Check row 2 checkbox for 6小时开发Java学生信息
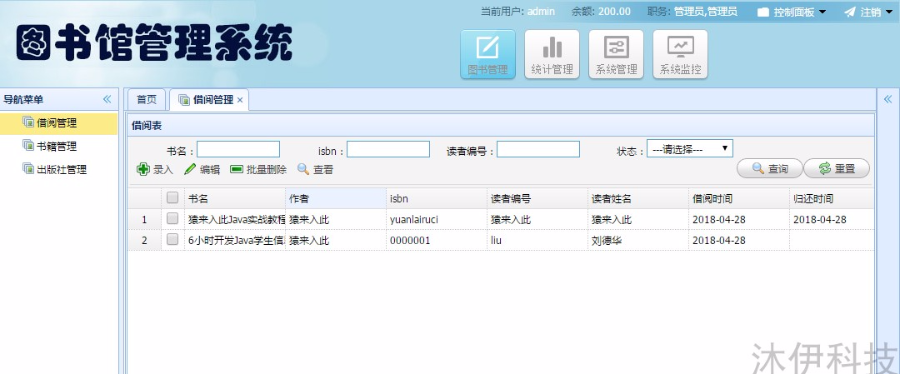900x374 pixels. [x=172, y=240]
